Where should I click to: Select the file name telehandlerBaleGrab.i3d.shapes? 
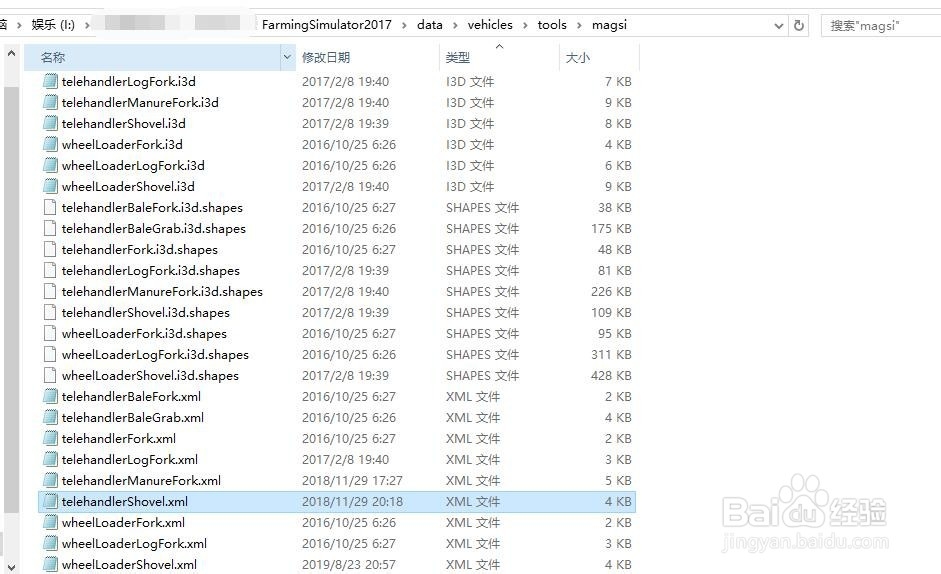(x=154, y=228)
